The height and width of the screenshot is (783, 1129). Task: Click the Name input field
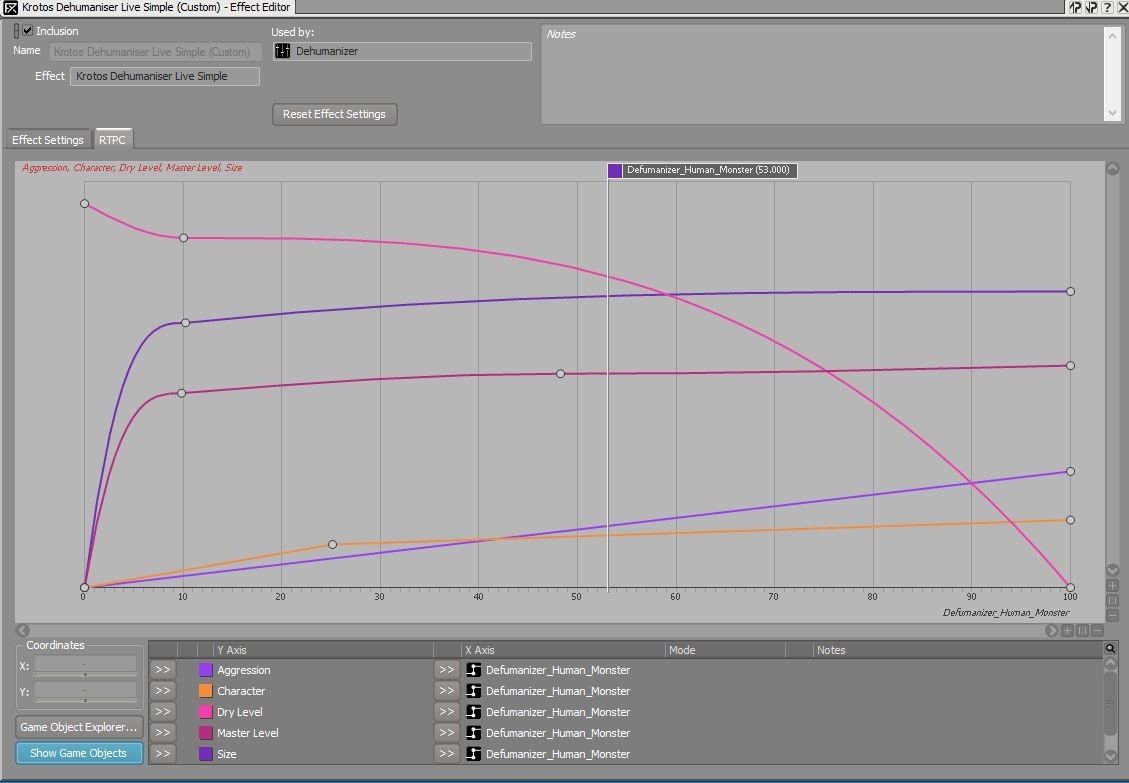tap(154, 52)
